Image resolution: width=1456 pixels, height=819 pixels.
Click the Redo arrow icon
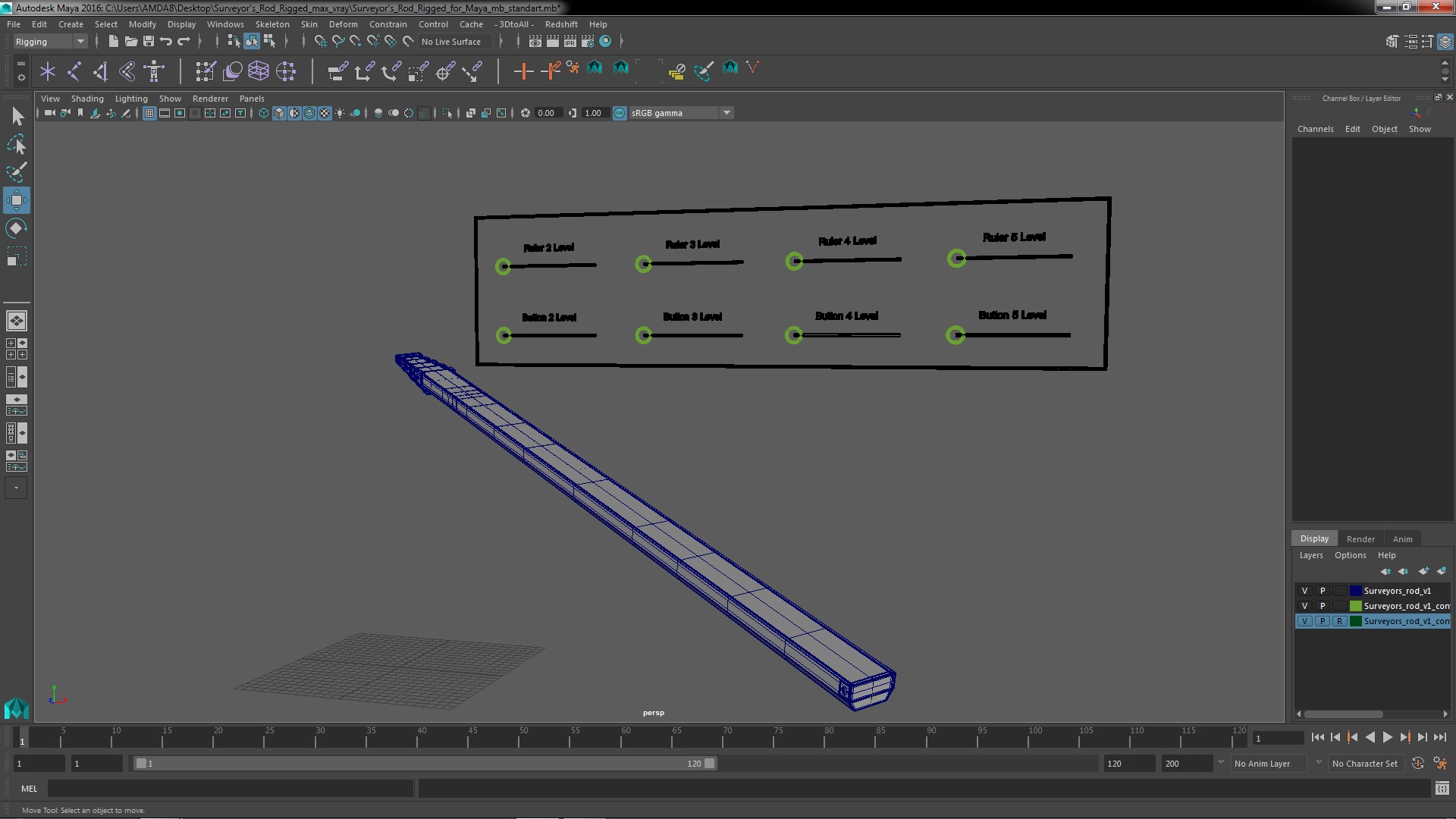pos(184,41)
